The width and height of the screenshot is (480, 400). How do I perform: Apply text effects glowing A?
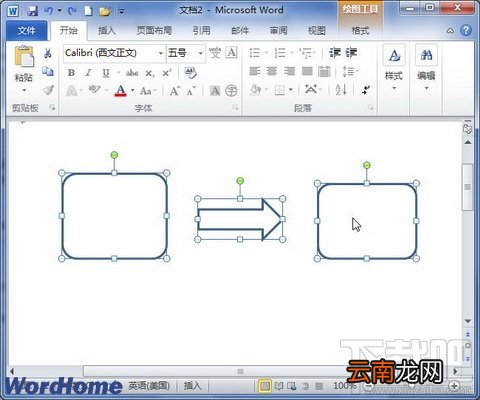pyautogui.click(x=72, y=91)
